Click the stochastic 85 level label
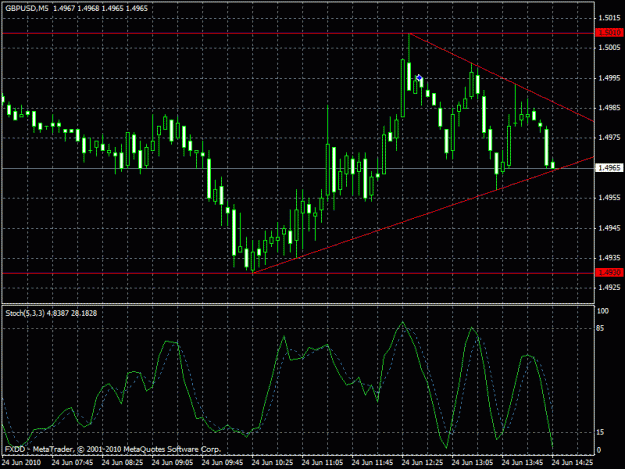The width and height of the screenshot is (625, 469). pos(601,328)
